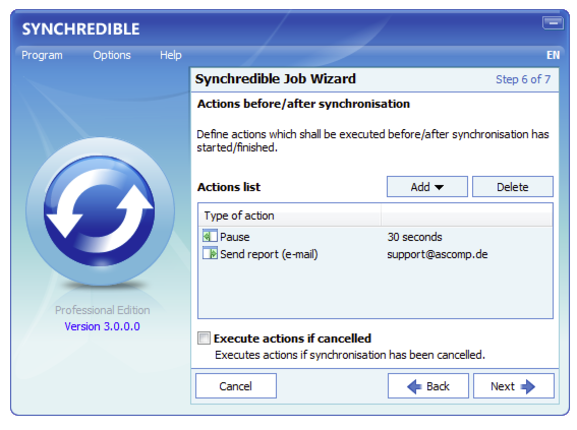Click the support@ascomp.de value
This screenshot has width=577, height=430.
click(x=438, y=254)
